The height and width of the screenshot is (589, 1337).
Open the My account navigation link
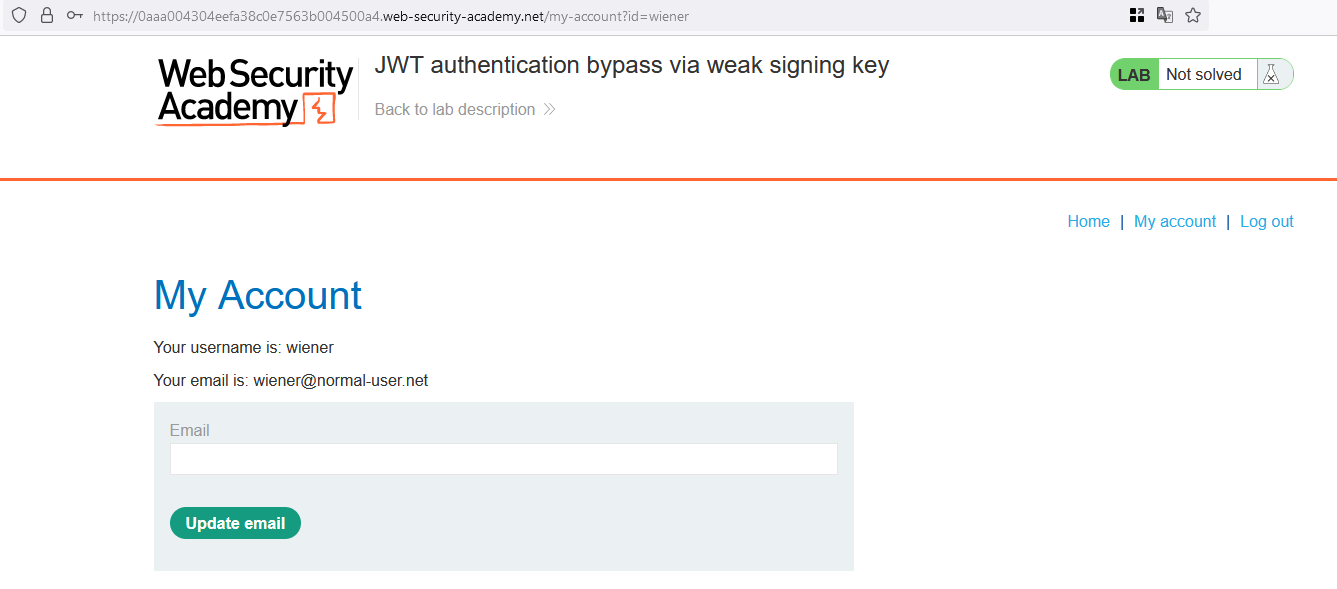[x=1175, y=222]
